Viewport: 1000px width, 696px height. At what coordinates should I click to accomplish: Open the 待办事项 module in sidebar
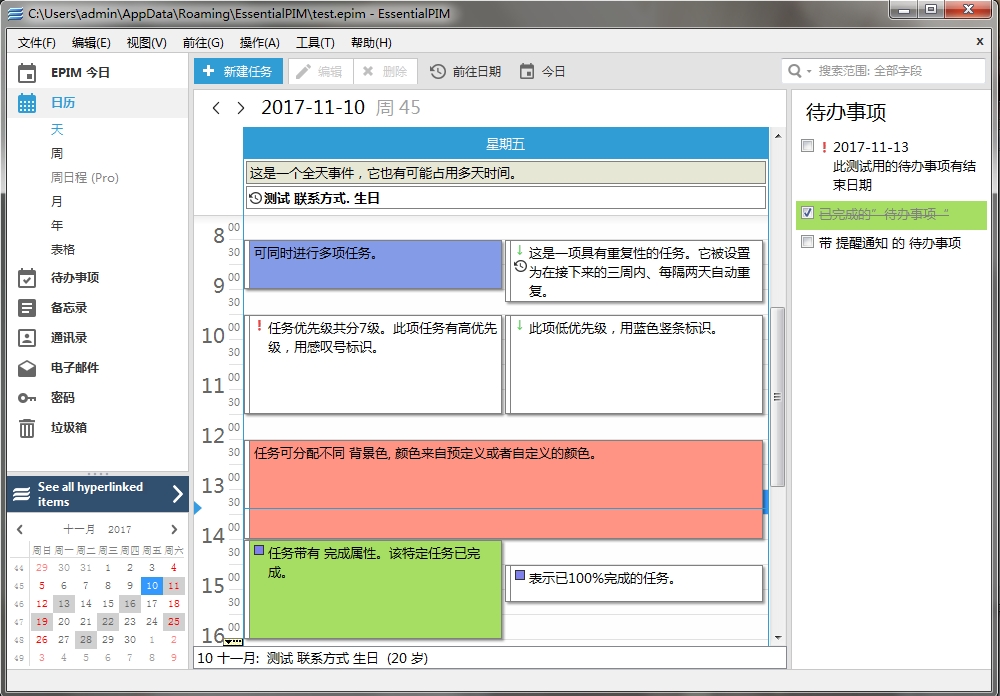tap(27, 278)
